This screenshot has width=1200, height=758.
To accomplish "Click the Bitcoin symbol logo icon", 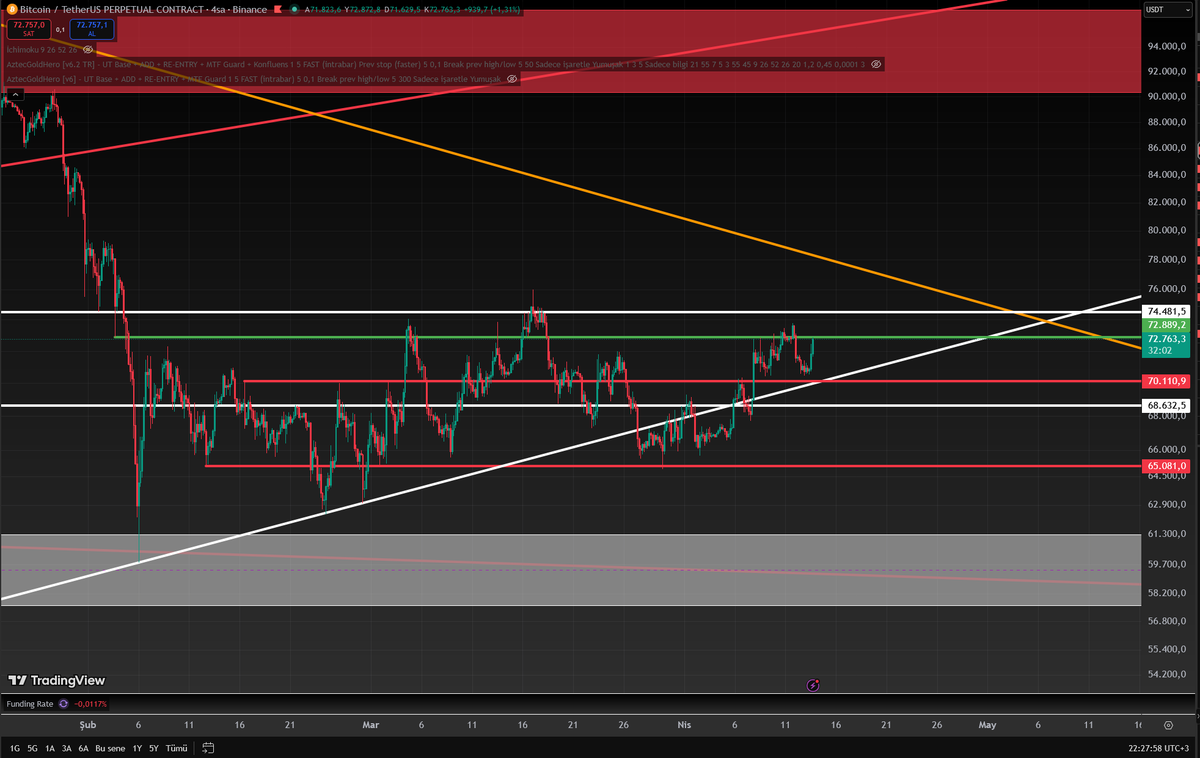I will pyautogui.click(x=10, y=9).
